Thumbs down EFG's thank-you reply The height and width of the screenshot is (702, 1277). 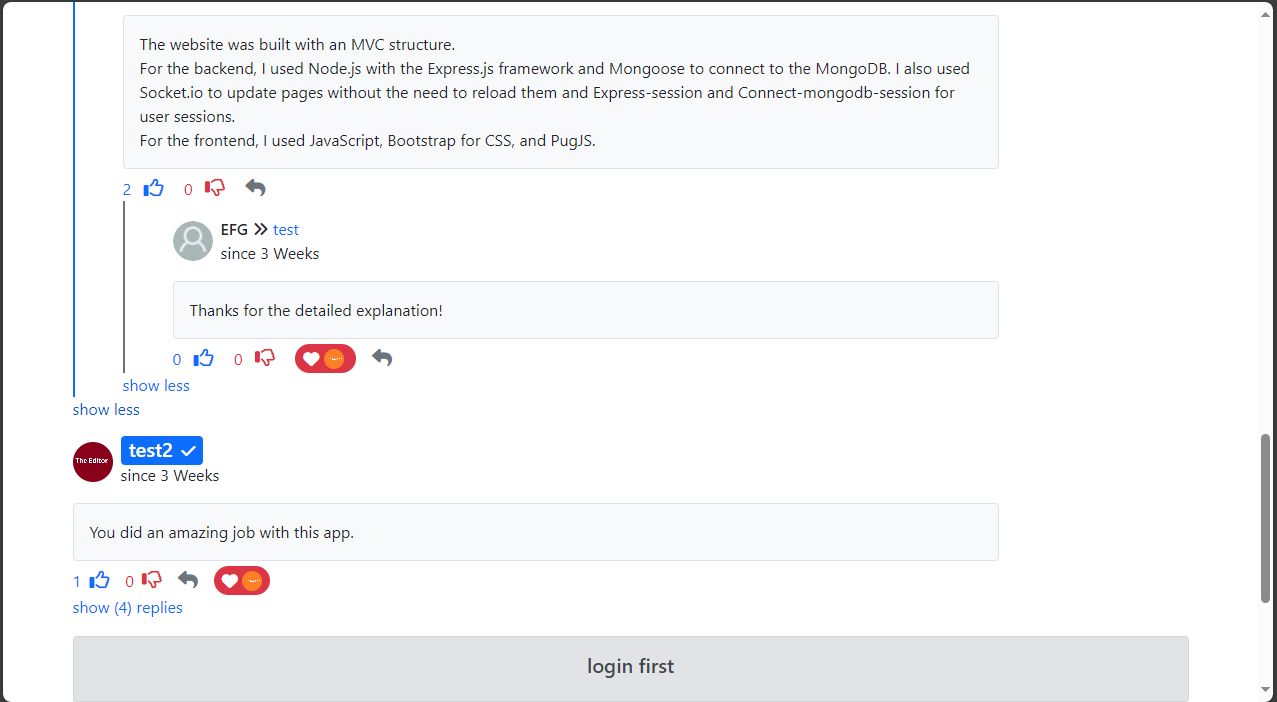[x=264, y=358]
